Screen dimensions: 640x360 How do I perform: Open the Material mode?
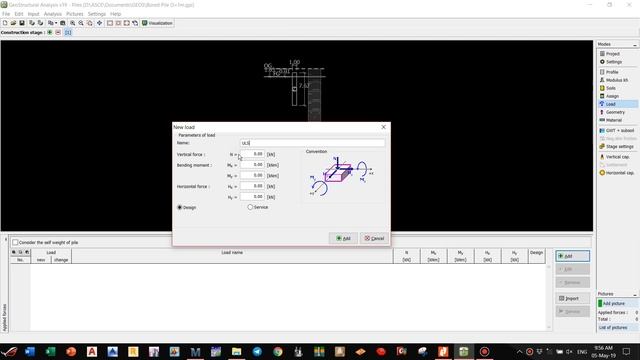point(617,120)
